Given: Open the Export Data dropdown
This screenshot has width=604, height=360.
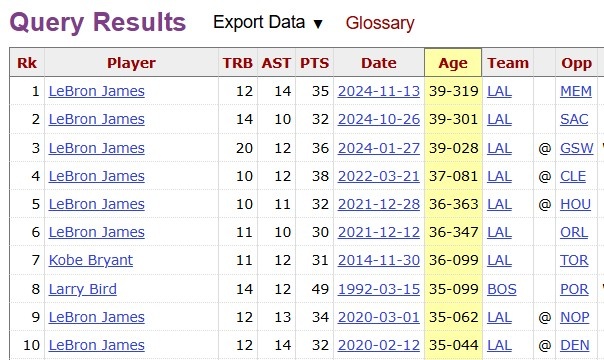Looking at the screenshot, I should [268, 22].
